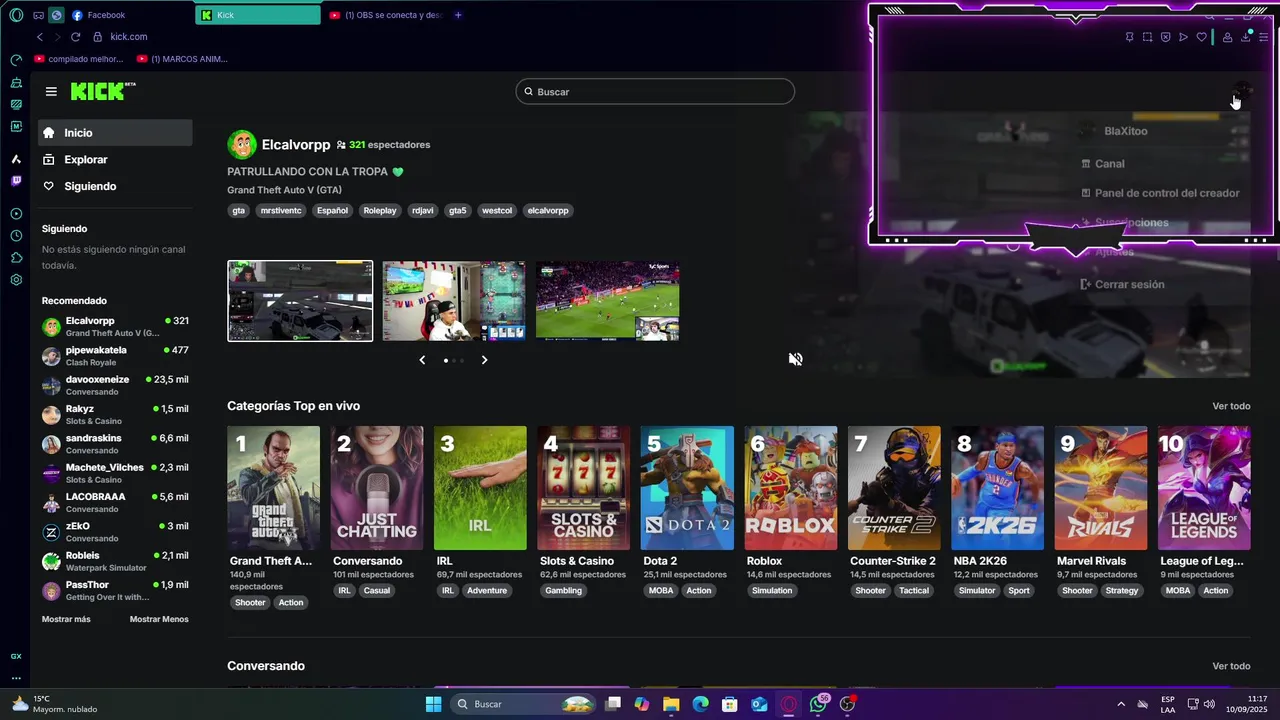Open pipewakatela in Recomendado list
This screenshot has height=720, width=1280.
115,356
